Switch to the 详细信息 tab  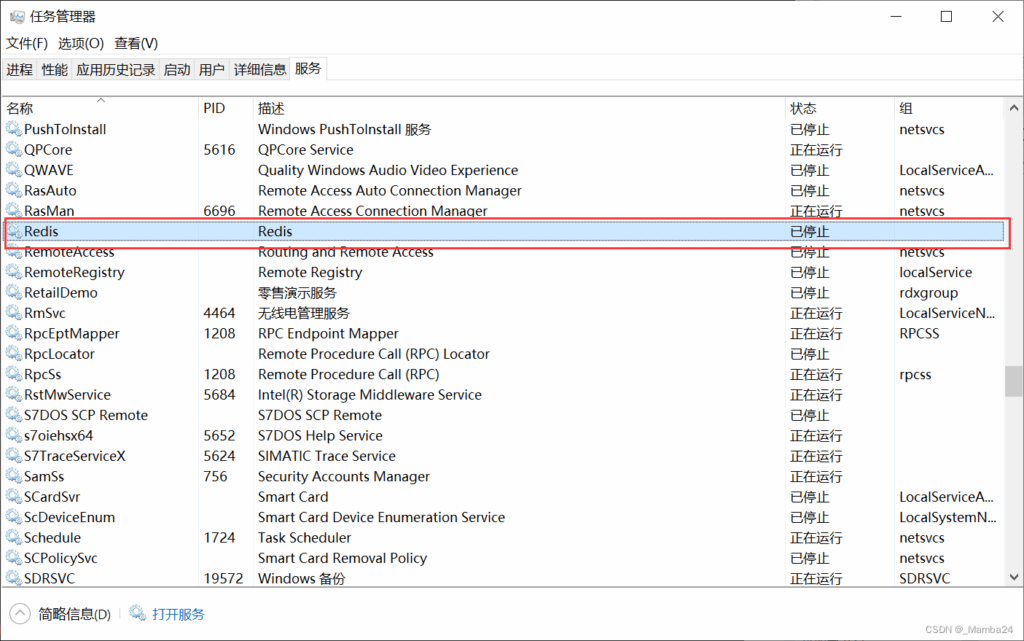259,70
